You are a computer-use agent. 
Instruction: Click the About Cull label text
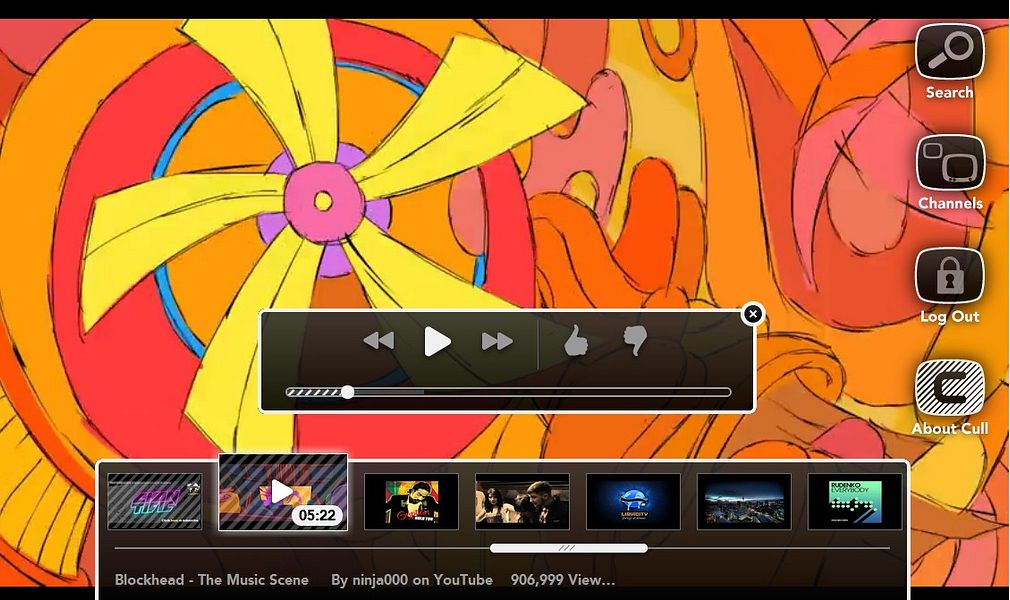point(949,428)
